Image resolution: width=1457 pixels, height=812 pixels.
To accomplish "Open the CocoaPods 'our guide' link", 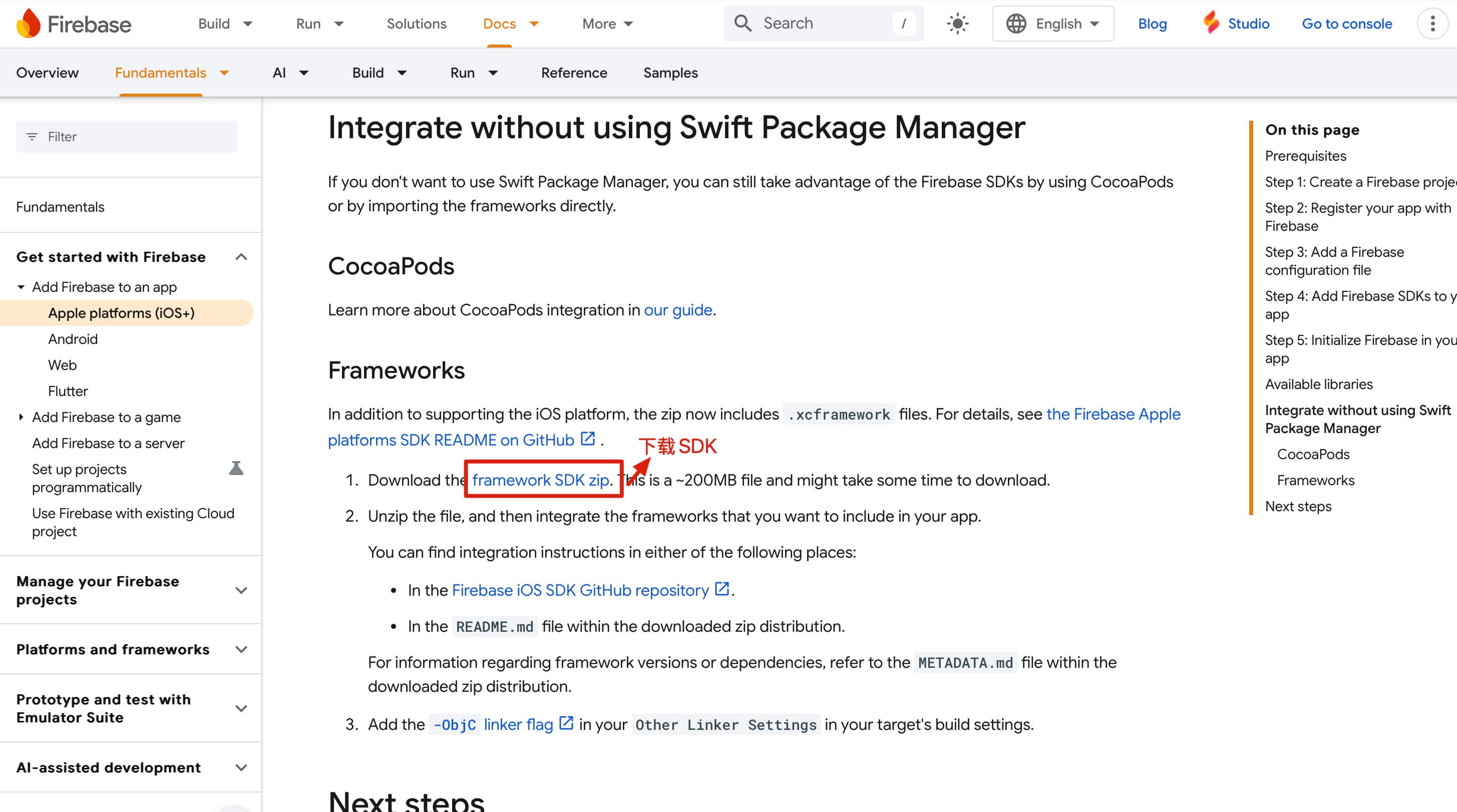I will (x=677, y=310).
